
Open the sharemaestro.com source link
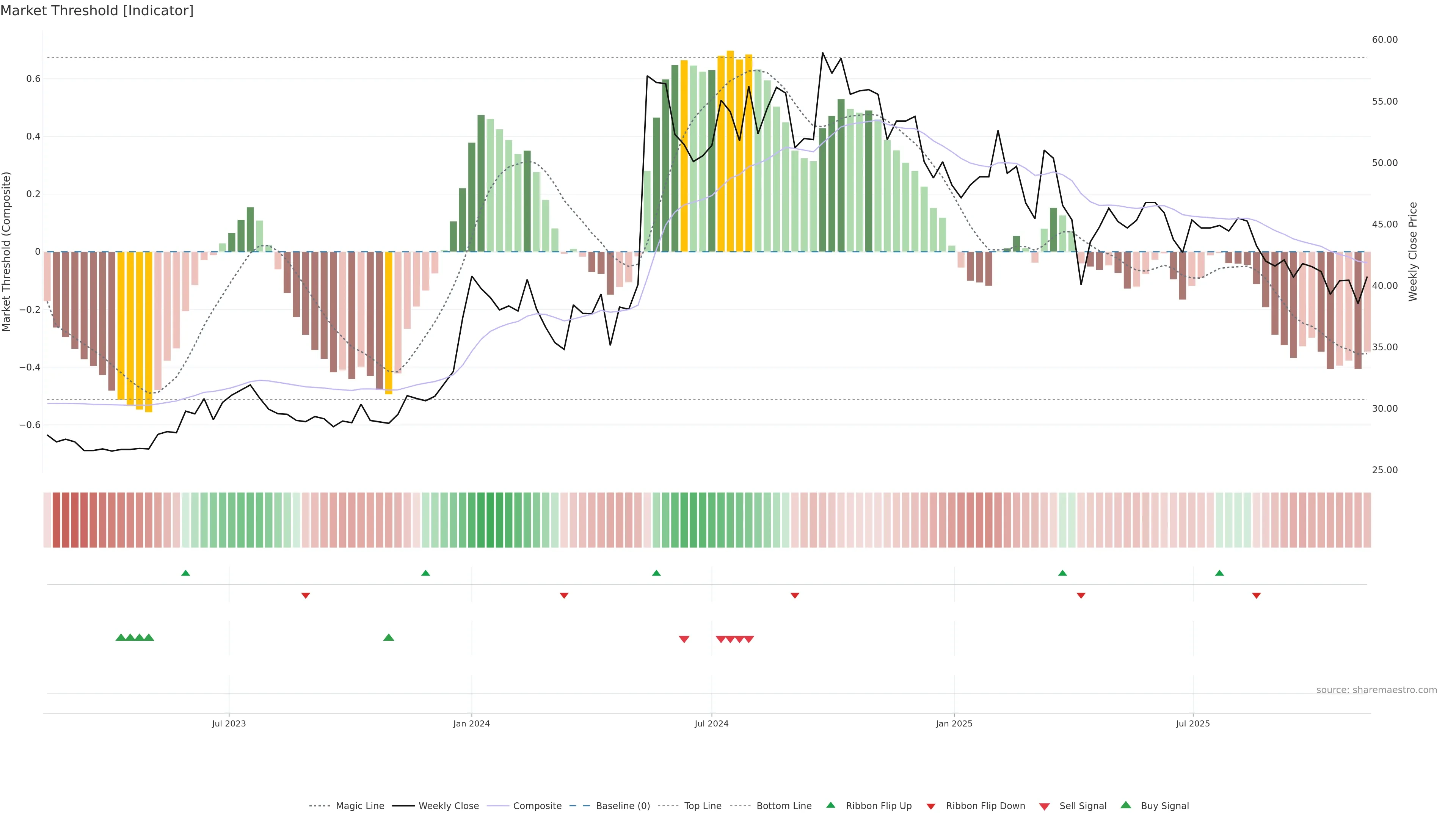[x=1376, y=690]
